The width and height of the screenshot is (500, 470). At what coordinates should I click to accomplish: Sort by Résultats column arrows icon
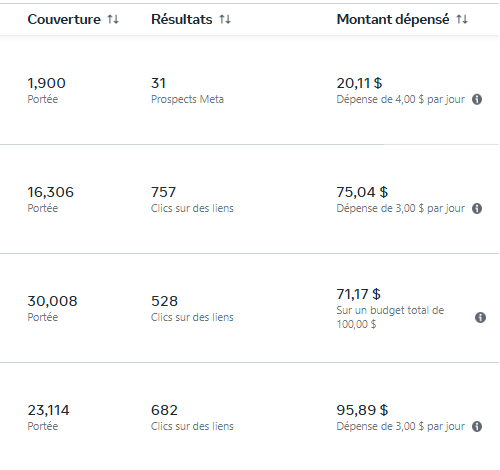pyautogui.click(x=225, y=19)
